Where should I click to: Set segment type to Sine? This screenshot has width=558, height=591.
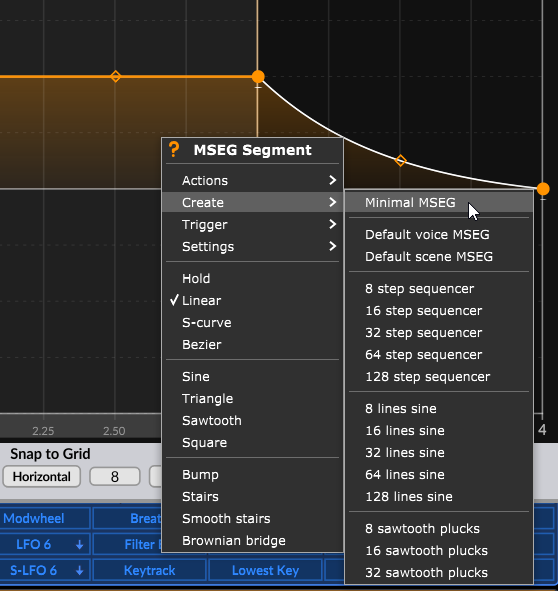pyautogui.click(x=252, y=377)
